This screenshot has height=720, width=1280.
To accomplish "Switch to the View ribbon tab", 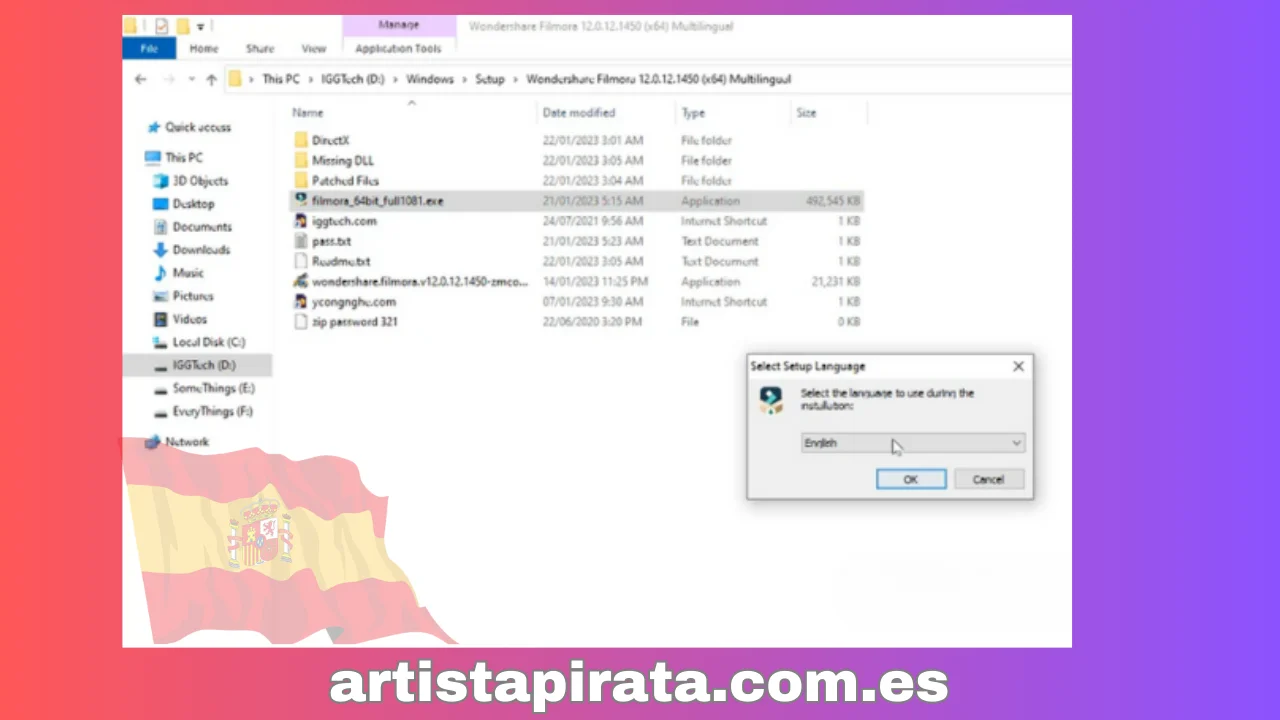I will (x=314, y=48).
